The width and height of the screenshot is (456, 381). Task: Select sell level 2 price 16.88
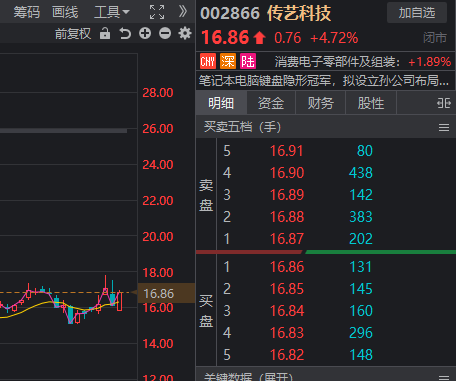[x=287, y=217]
